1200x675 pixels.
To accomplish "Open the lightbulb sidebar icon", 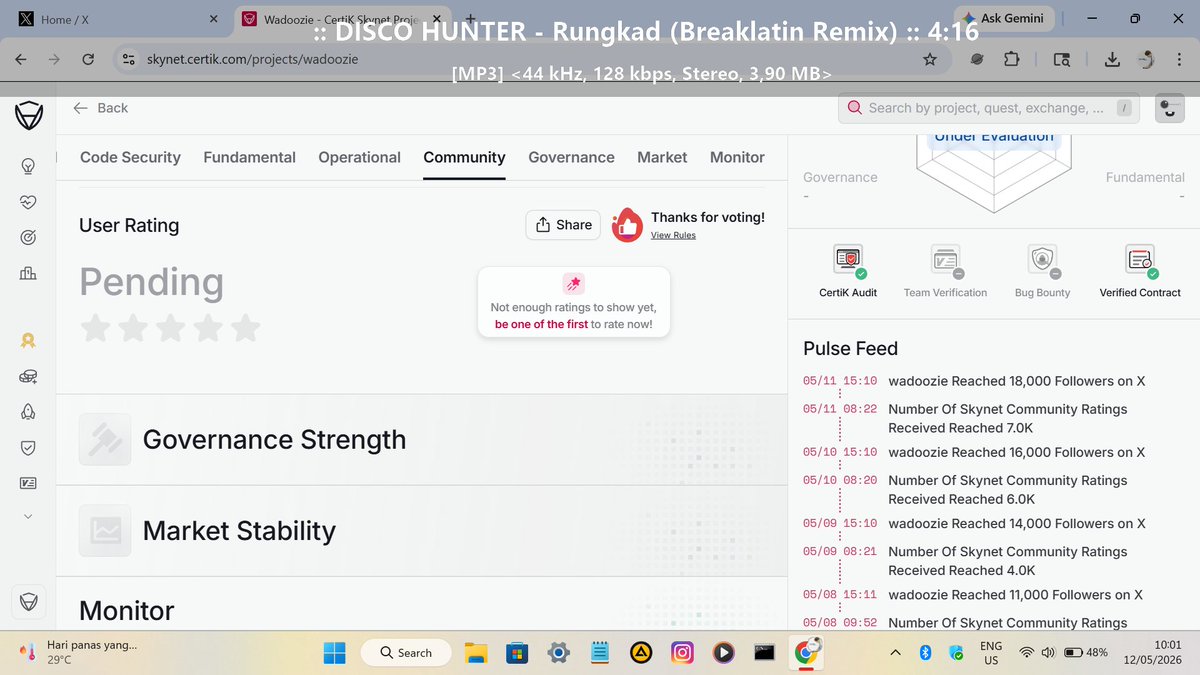I will pos(28,166).
